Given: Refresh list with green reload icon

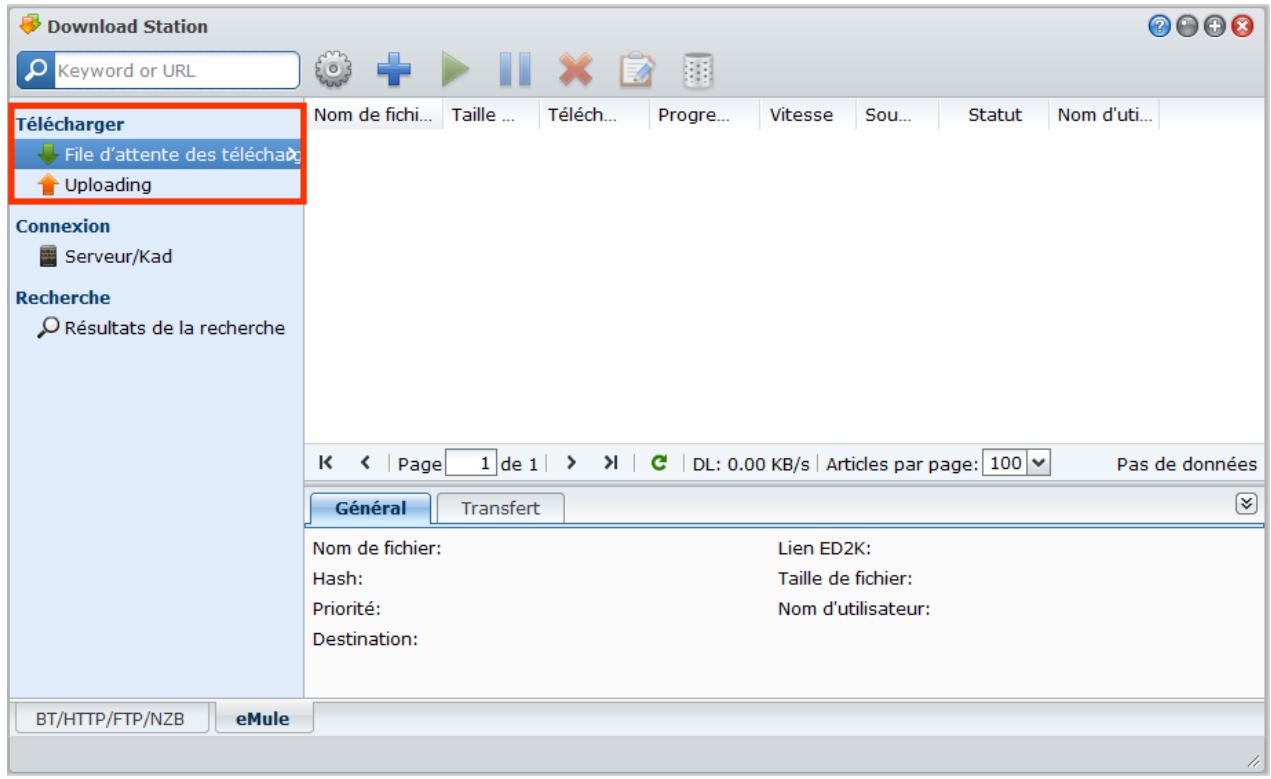Looking at the screenshot, I should (x=659, y=464).
